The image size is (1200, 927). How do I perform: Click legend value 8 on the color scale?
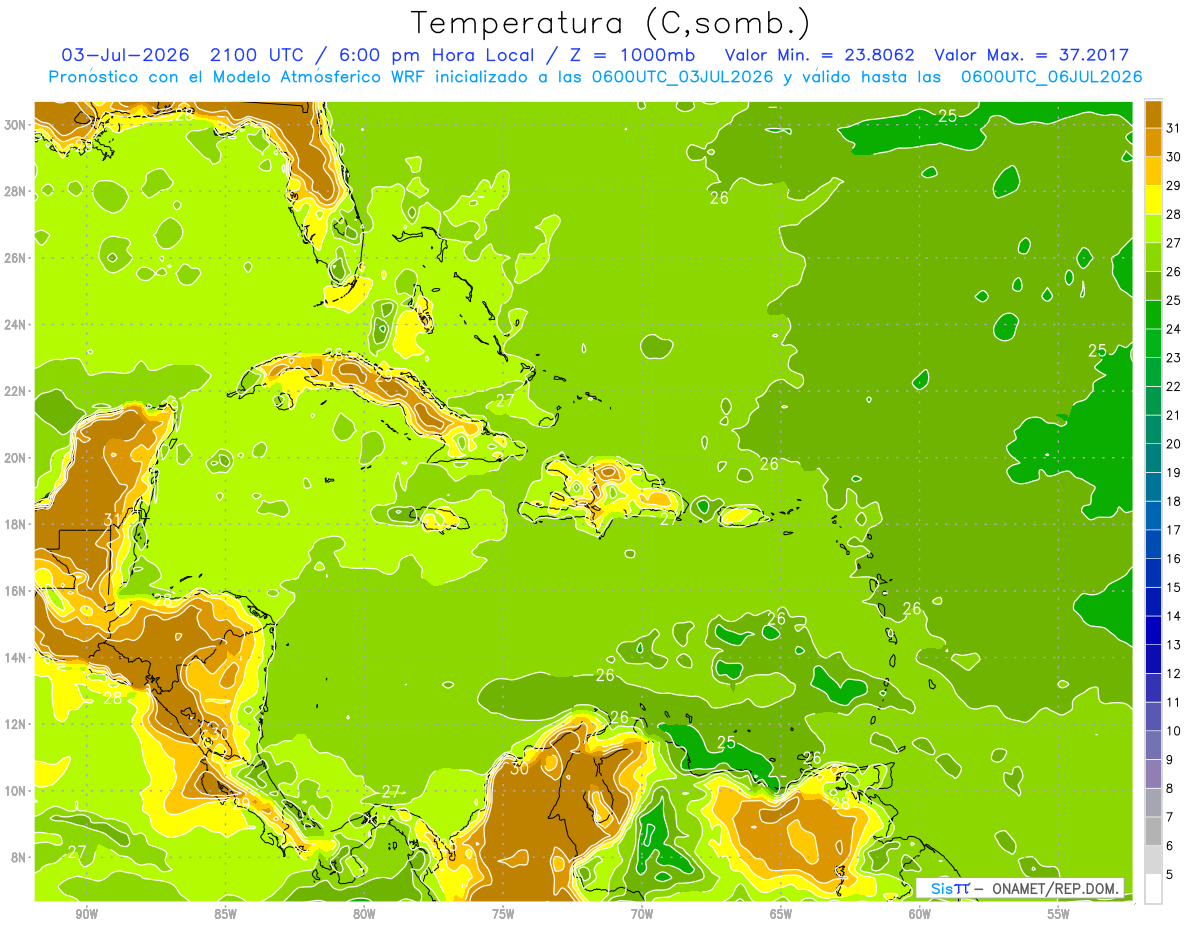(x=1169, y=788)
